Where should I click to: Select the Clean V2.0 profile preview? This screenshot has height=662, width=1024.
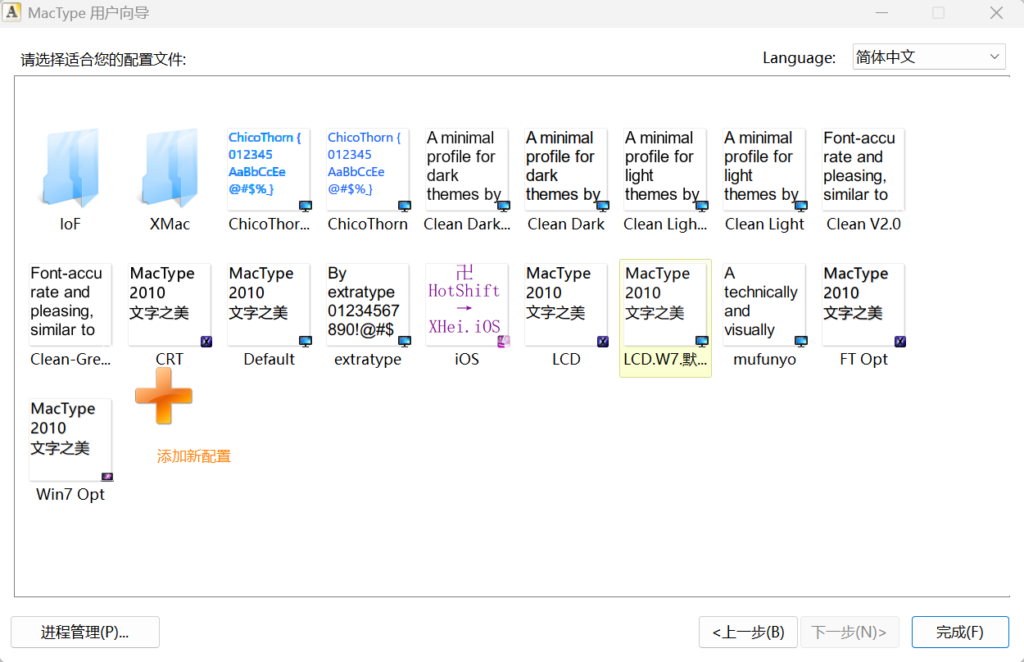click(x=863, y=170)
